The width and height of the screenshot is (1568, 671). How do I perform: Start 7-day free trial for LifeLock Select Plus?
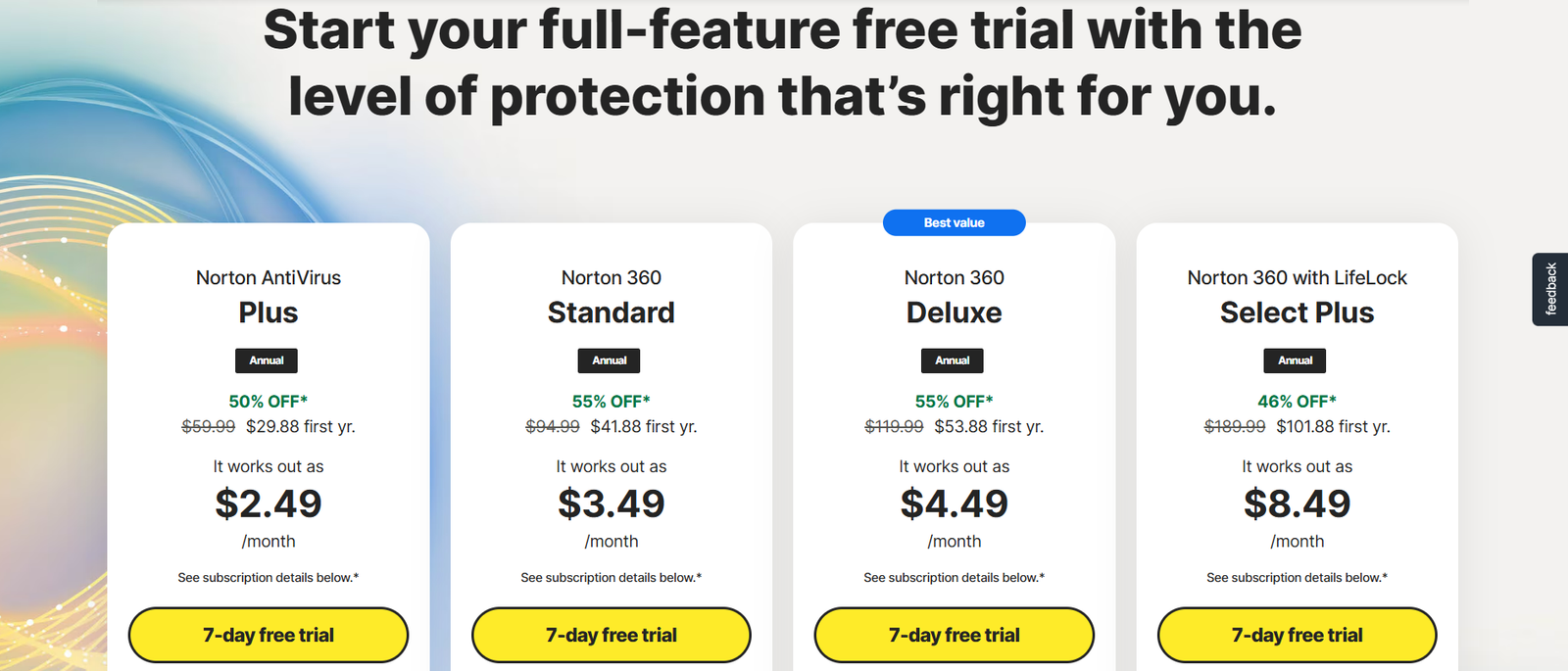1298,635
